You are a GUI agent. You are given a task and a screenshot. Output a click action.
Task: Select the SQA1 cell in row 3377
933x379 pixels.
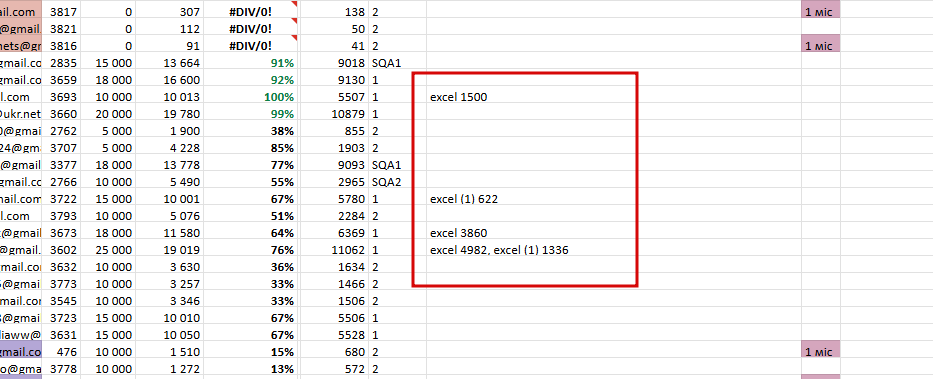click(x=397, y=165)
